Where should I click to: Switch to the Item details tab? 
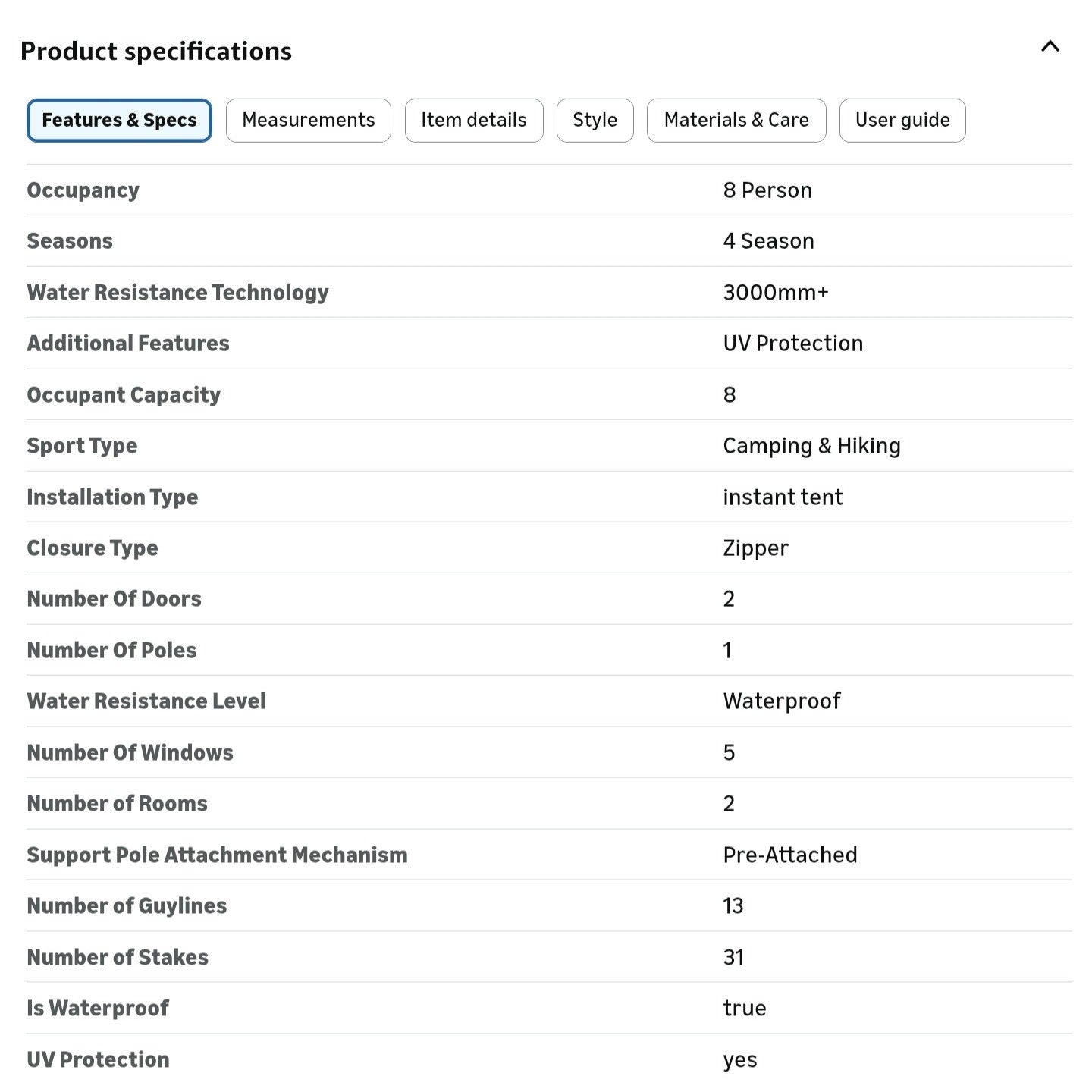pos(474,121)
